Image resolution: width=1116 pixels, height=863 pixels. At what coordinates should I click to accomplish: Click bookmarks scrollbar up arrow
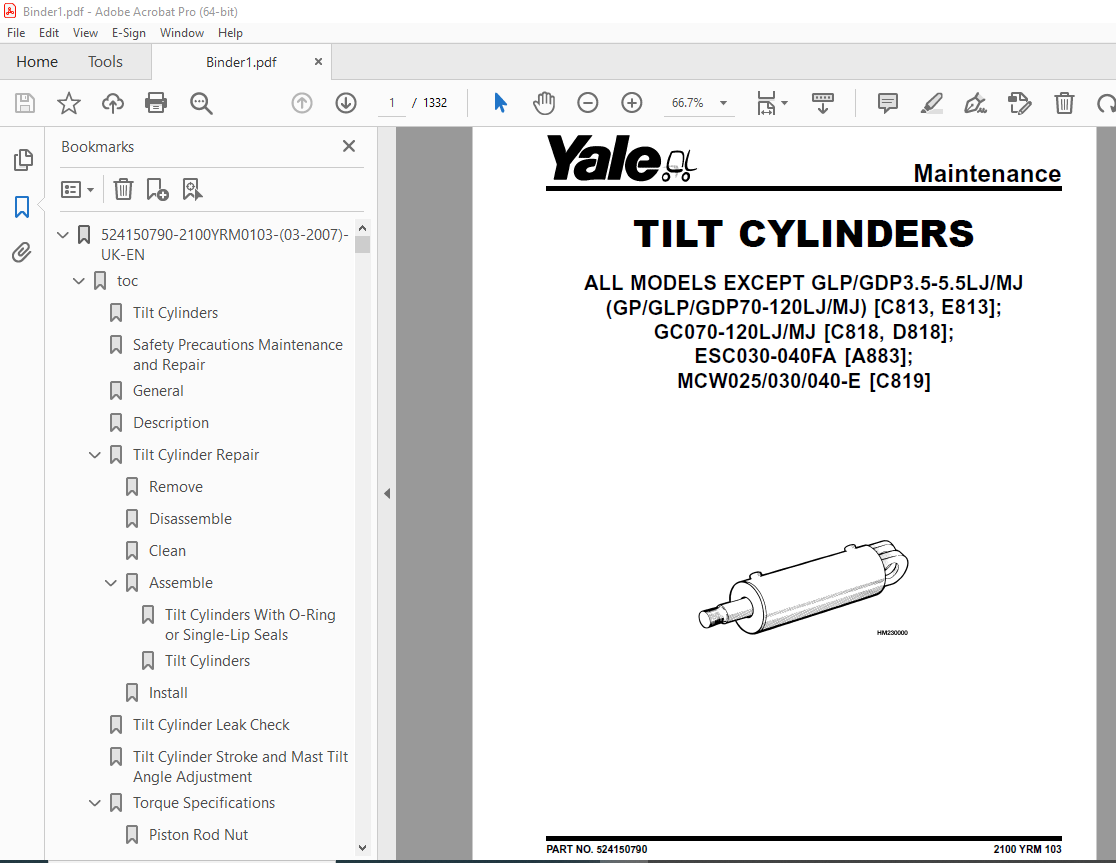(362, 228)
